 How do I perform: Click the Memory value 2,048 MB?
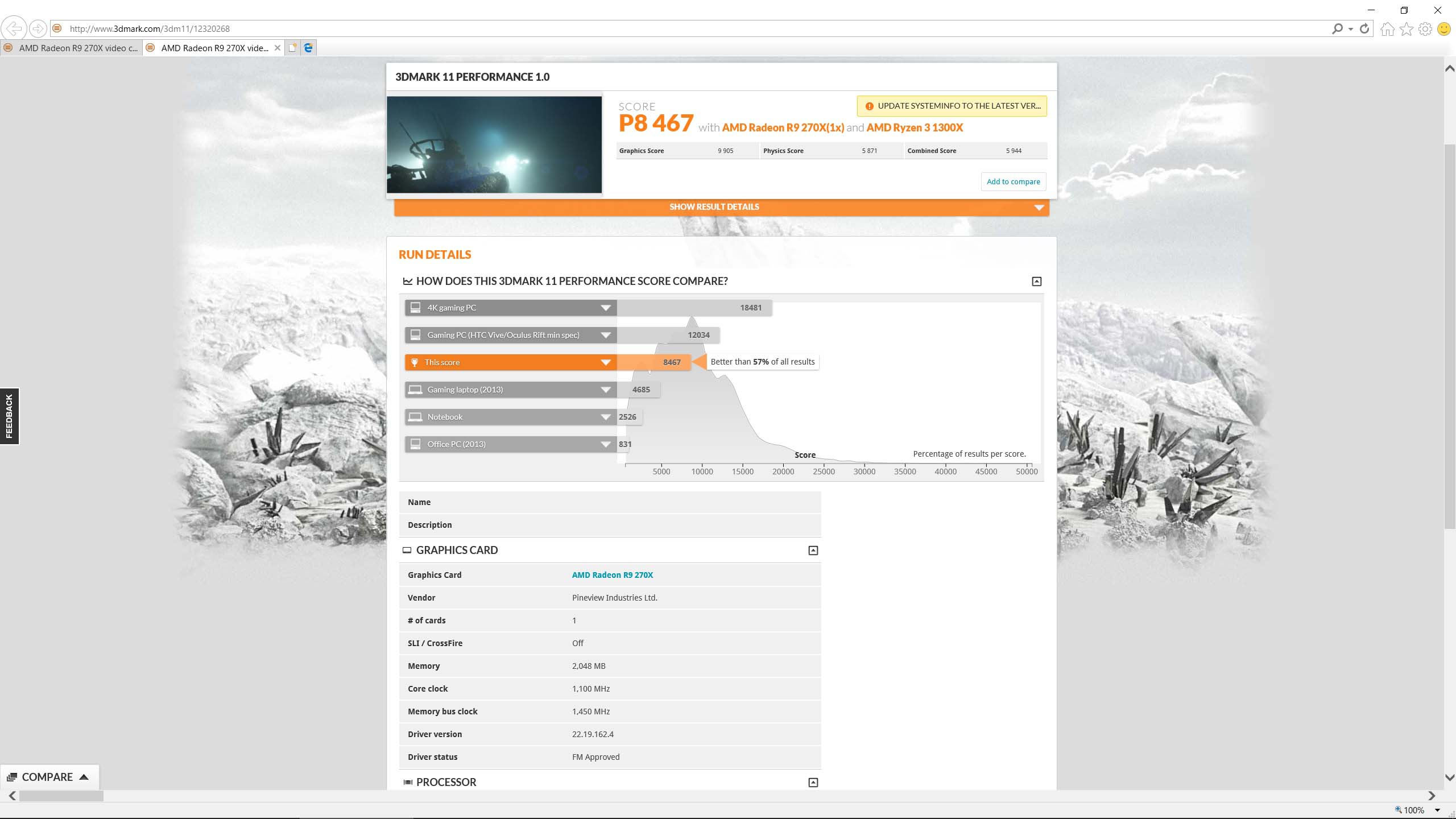[x=588, y=666]
